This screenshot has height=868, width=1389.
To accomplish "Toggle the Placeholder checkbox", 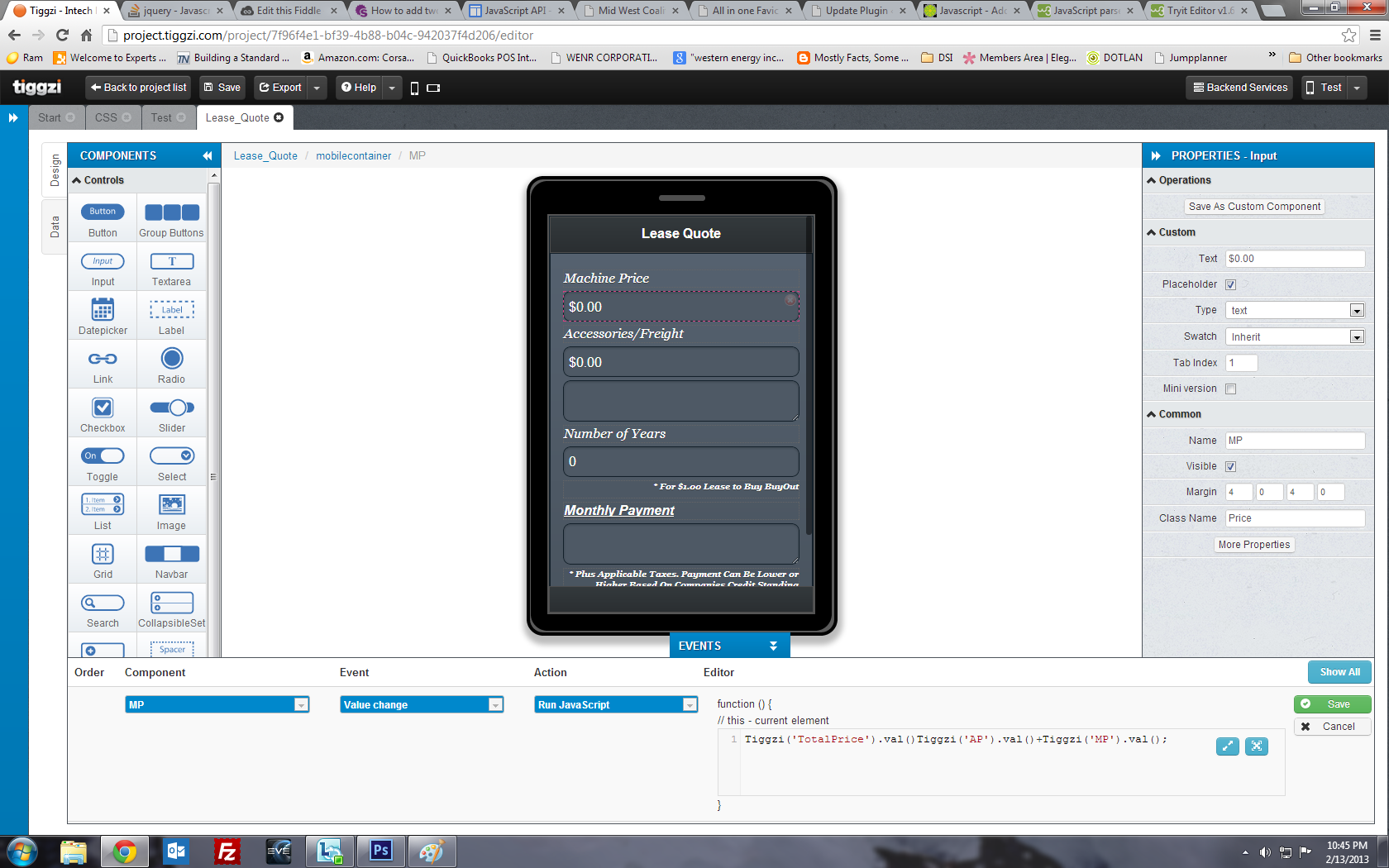I will coord(1230,285).
